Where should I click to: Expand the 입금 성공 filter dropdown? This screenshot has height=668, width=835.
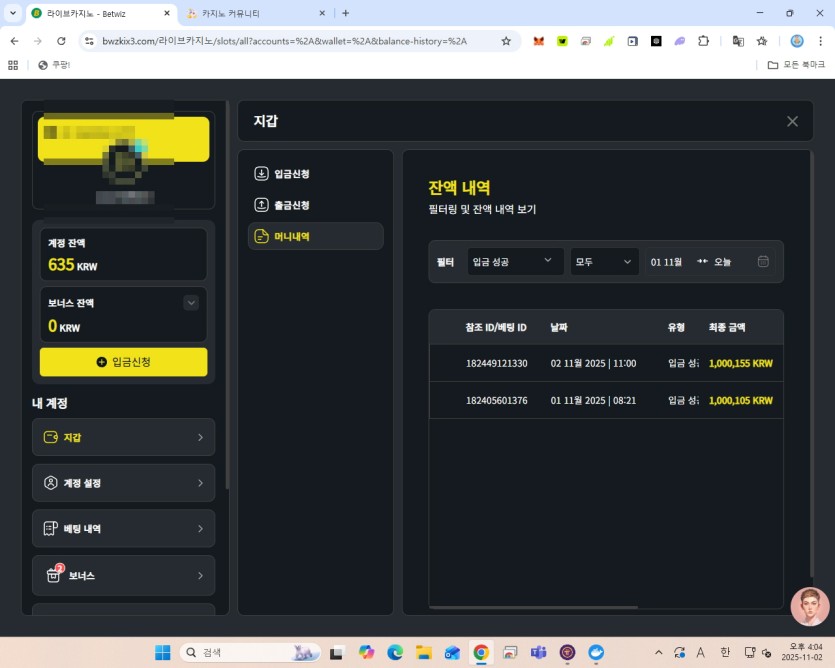(x=511, y=262)
